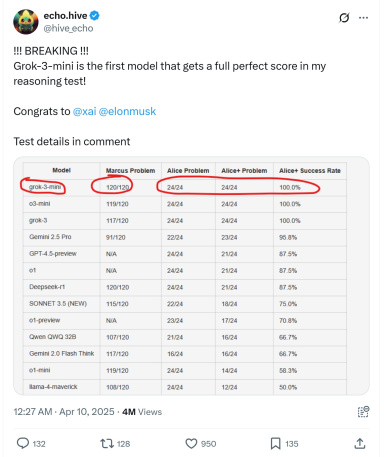Click the echo.hive display name
Image resolution: width=384 pixels, height=457 pixels.
click(65, 15)
